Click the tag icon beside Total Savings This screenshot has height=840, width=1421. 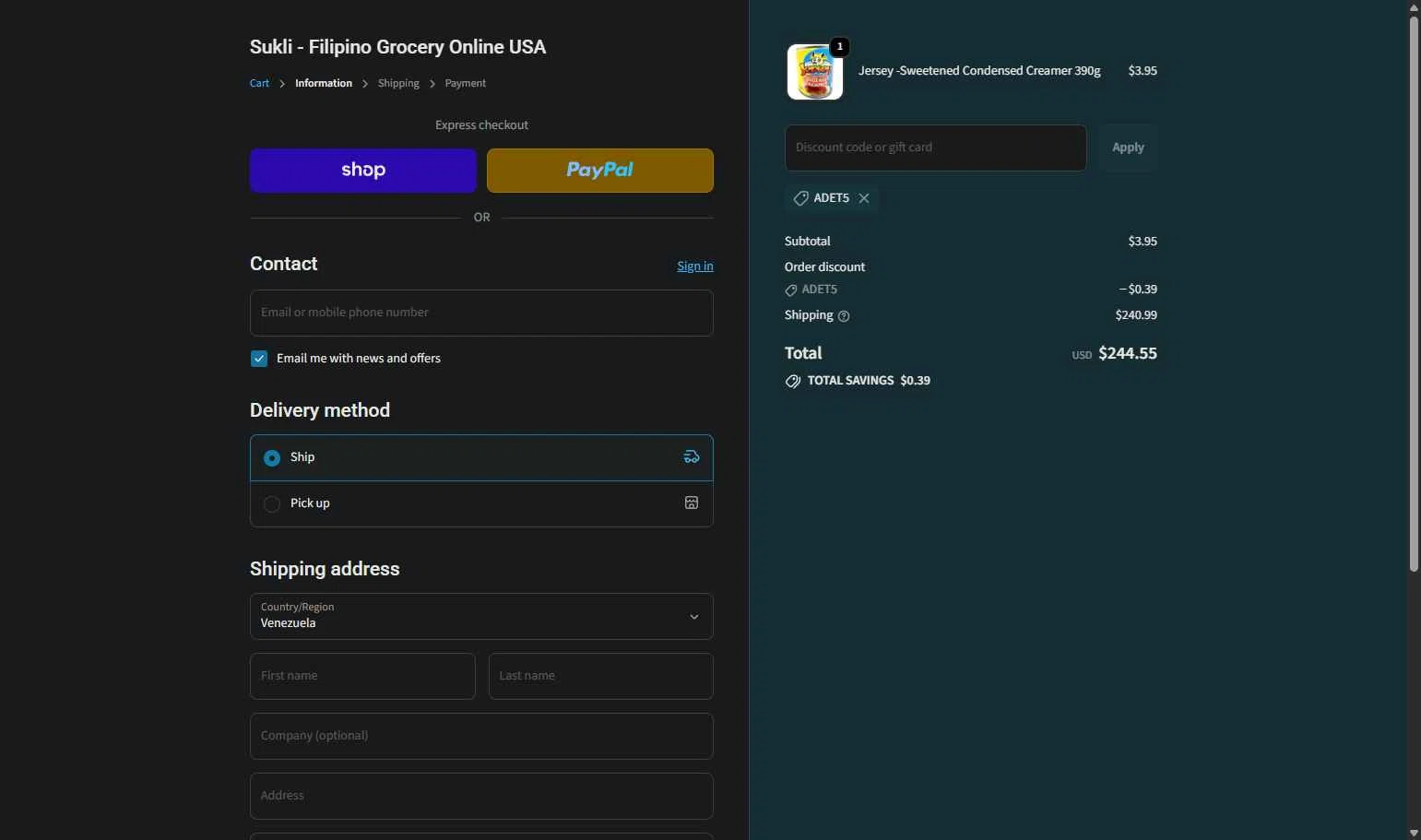pyautogui.click(x=793, y=381)
